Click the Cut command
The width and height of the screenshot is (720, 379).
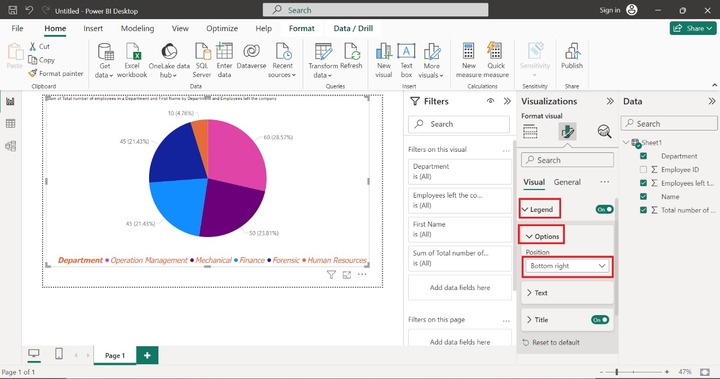[x=39, y=46]
